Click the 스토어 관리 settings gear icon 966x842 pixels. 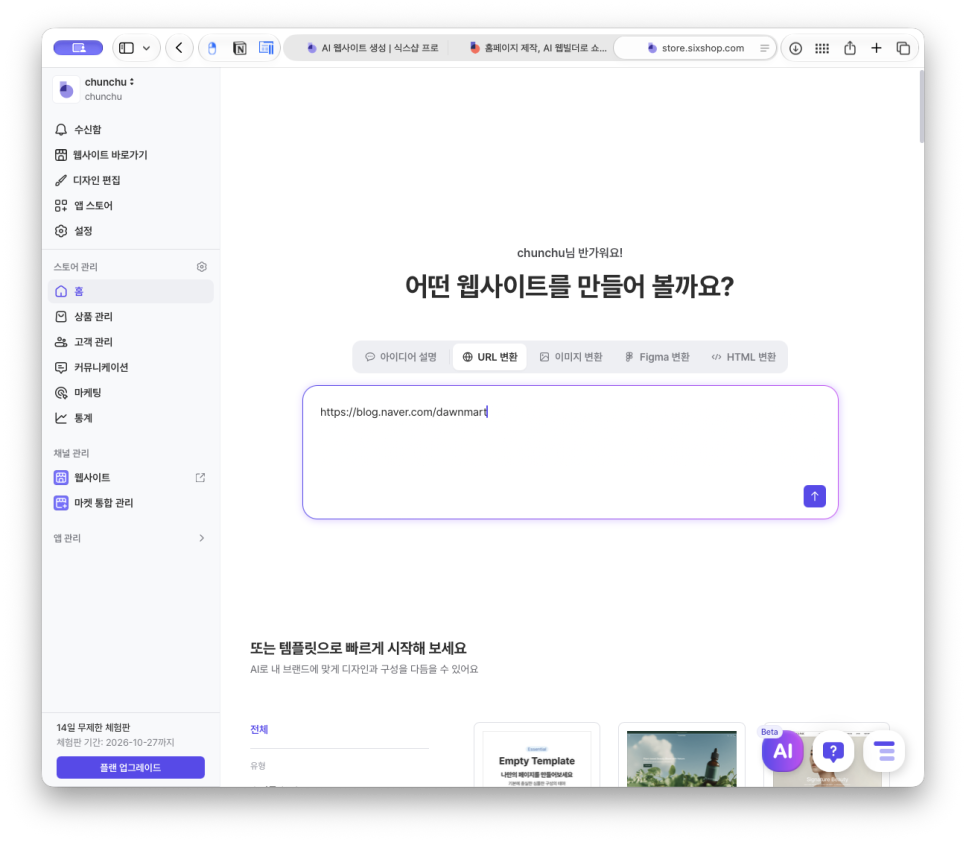pyautogui.click(x=201, y=267)
